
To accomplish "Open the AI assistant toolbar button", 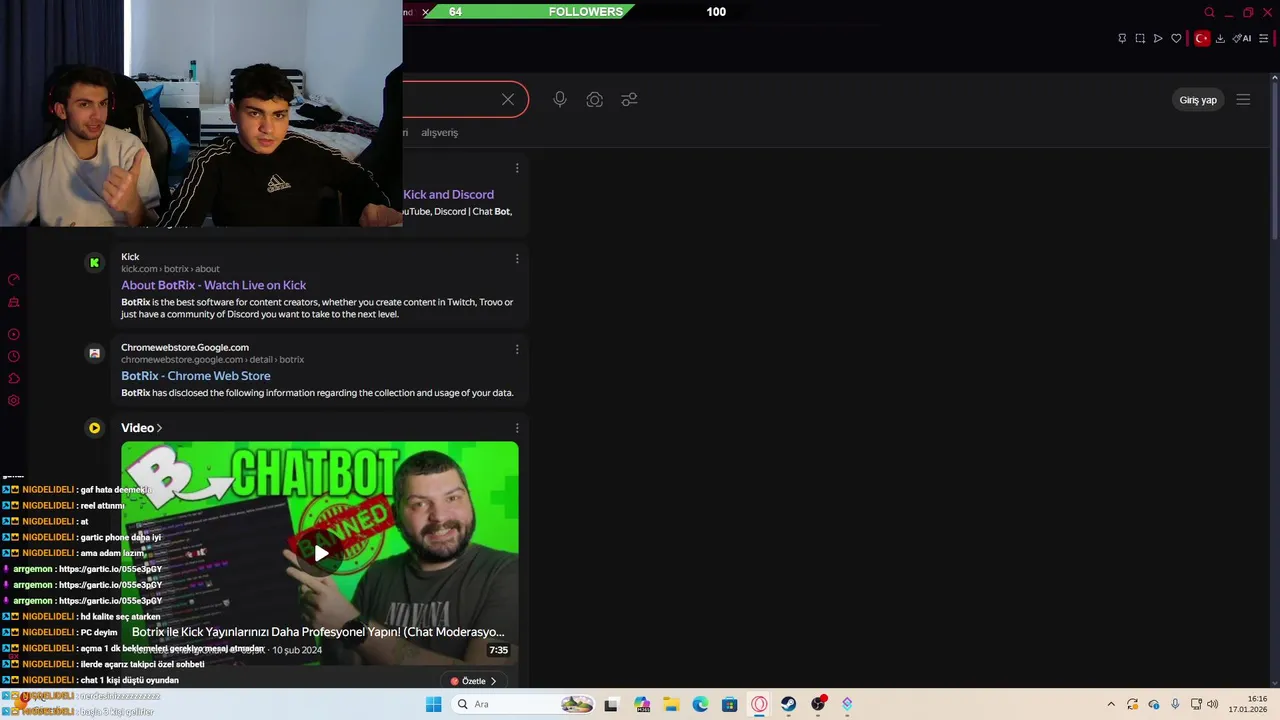I will 1241,38.
